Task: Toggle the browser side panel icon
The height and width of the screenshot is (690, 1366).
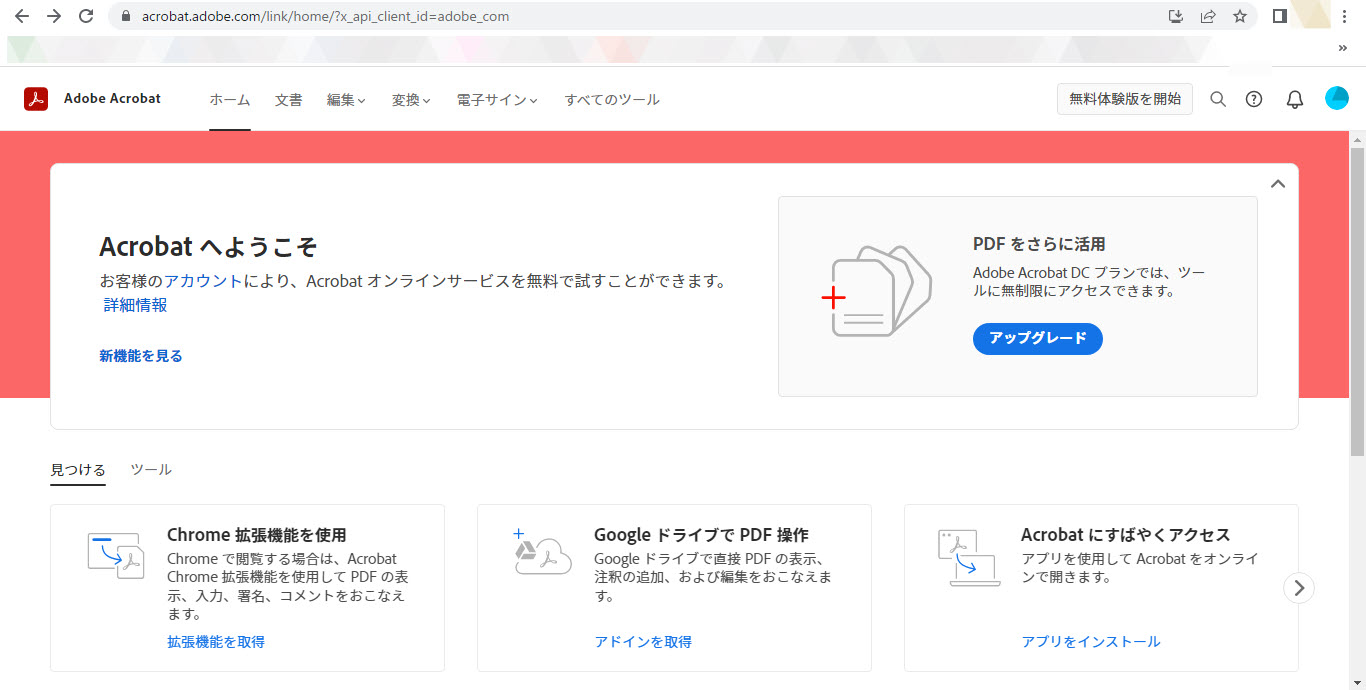Action: [x=1279, y=16]
